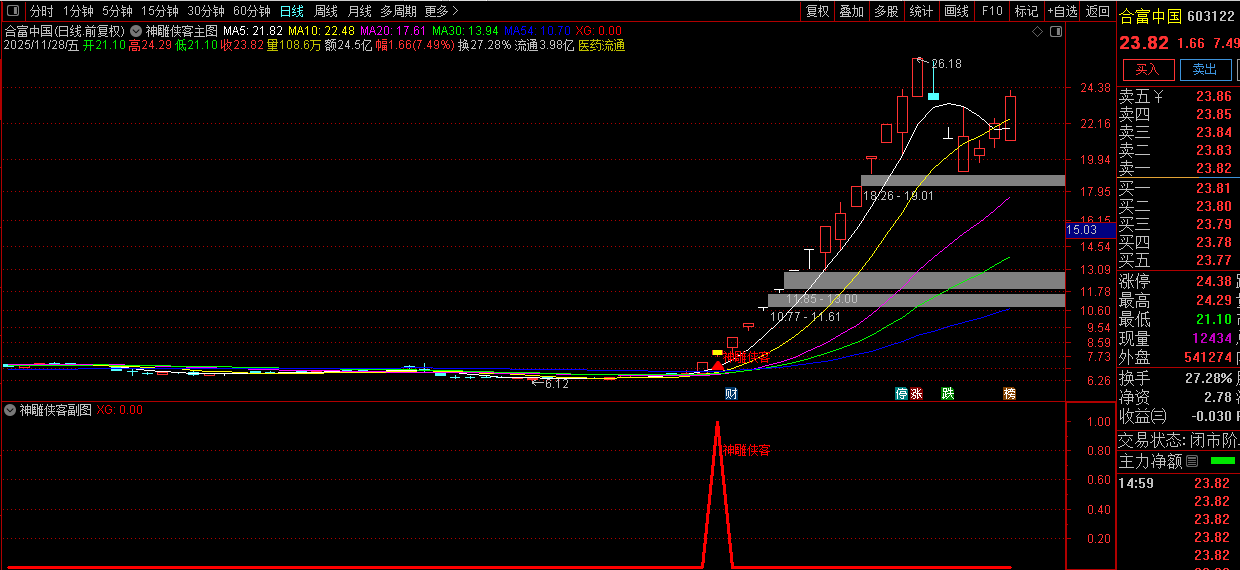This screenshot has width=1240, height=570.
Task: Open the F10 company info
Action: coord(991,11)
